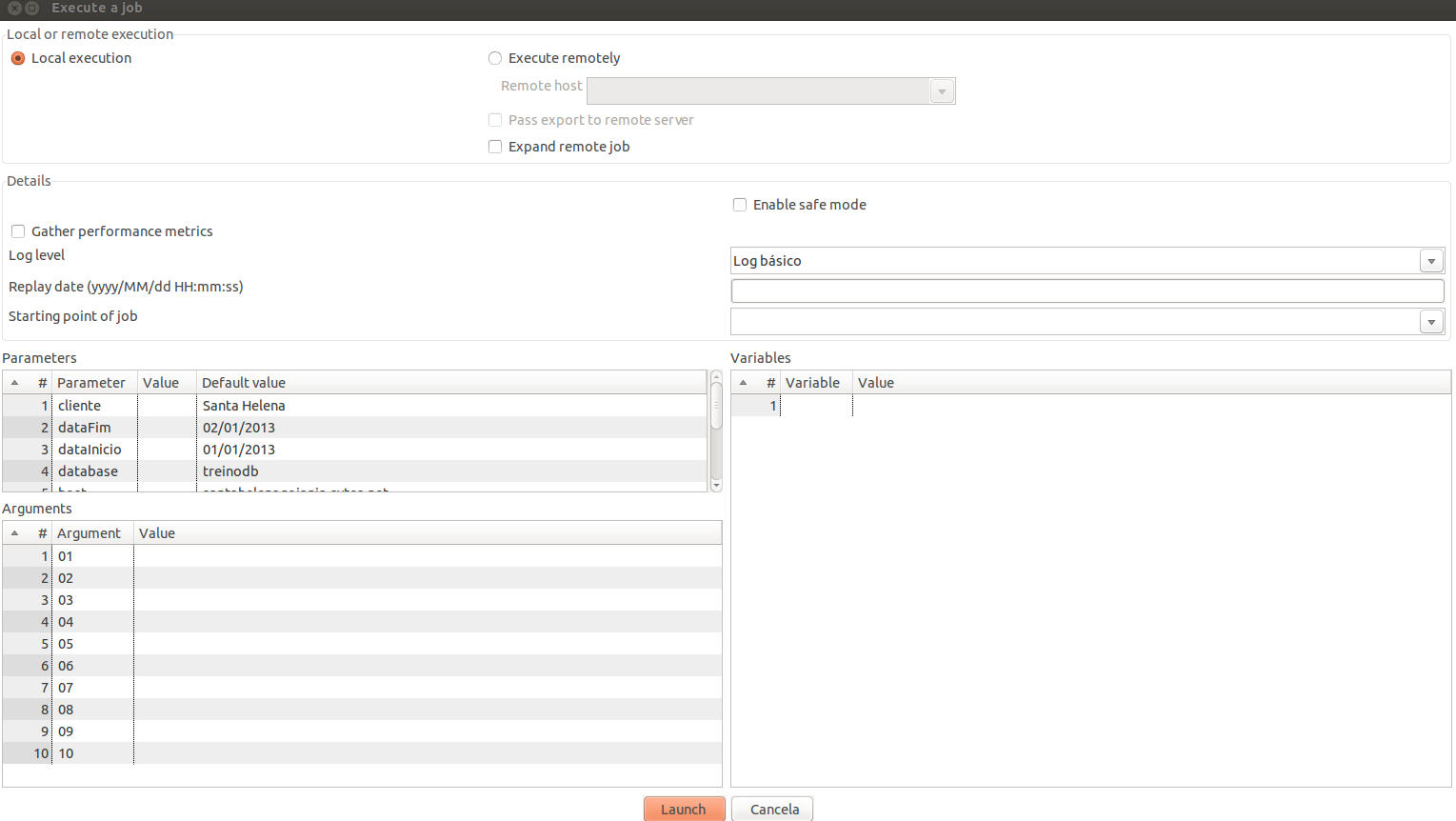Image resolution: width=1456 pixels, height=821 pixels.
Task: Choose the Execute remotely option
Action: tap(495, 58)
